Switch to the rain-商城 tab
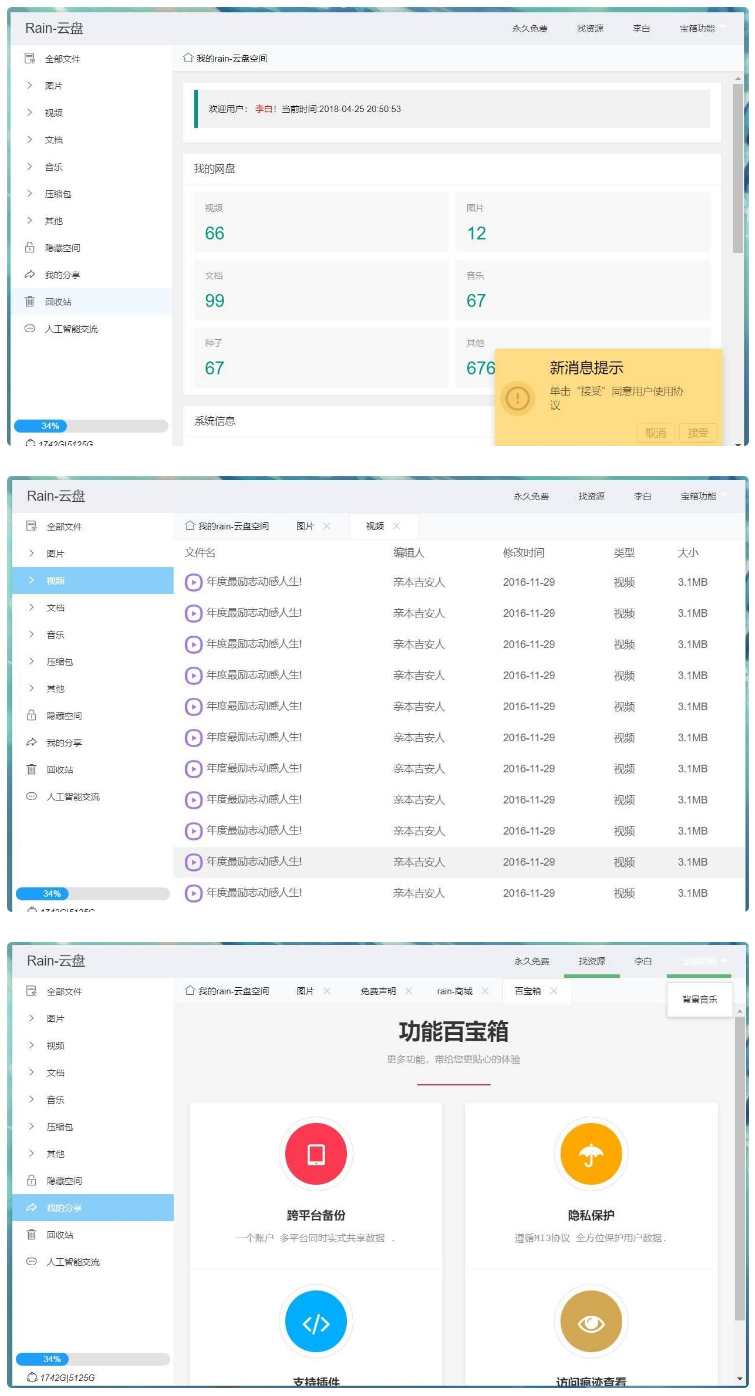Viewport: 755px width, 1396px height. point(454,991)
